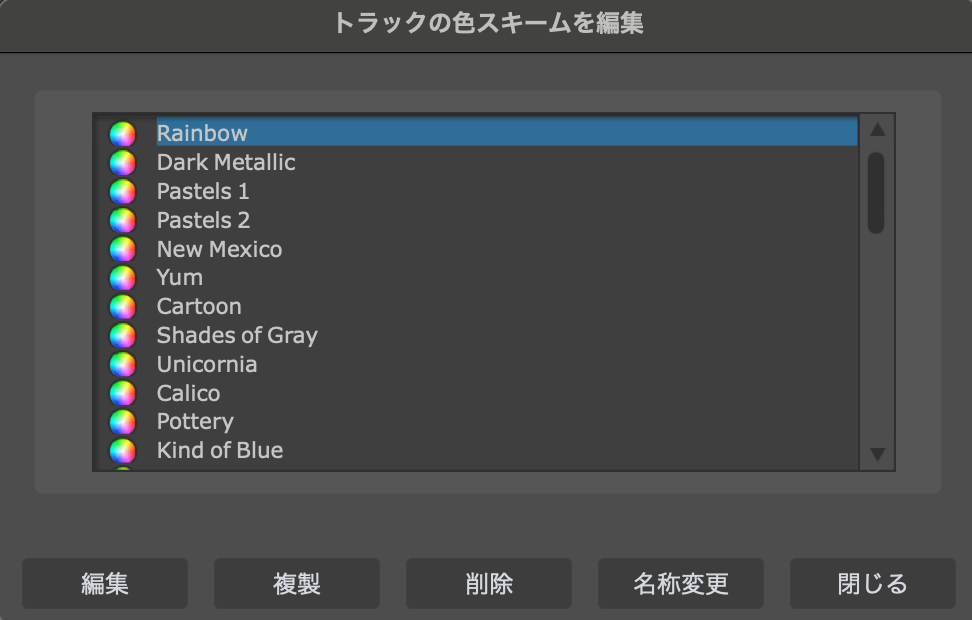Click the Dark Metallic color wheel icon
The width and height of the screenshot is (972, 620).
(x=122, y=163)
